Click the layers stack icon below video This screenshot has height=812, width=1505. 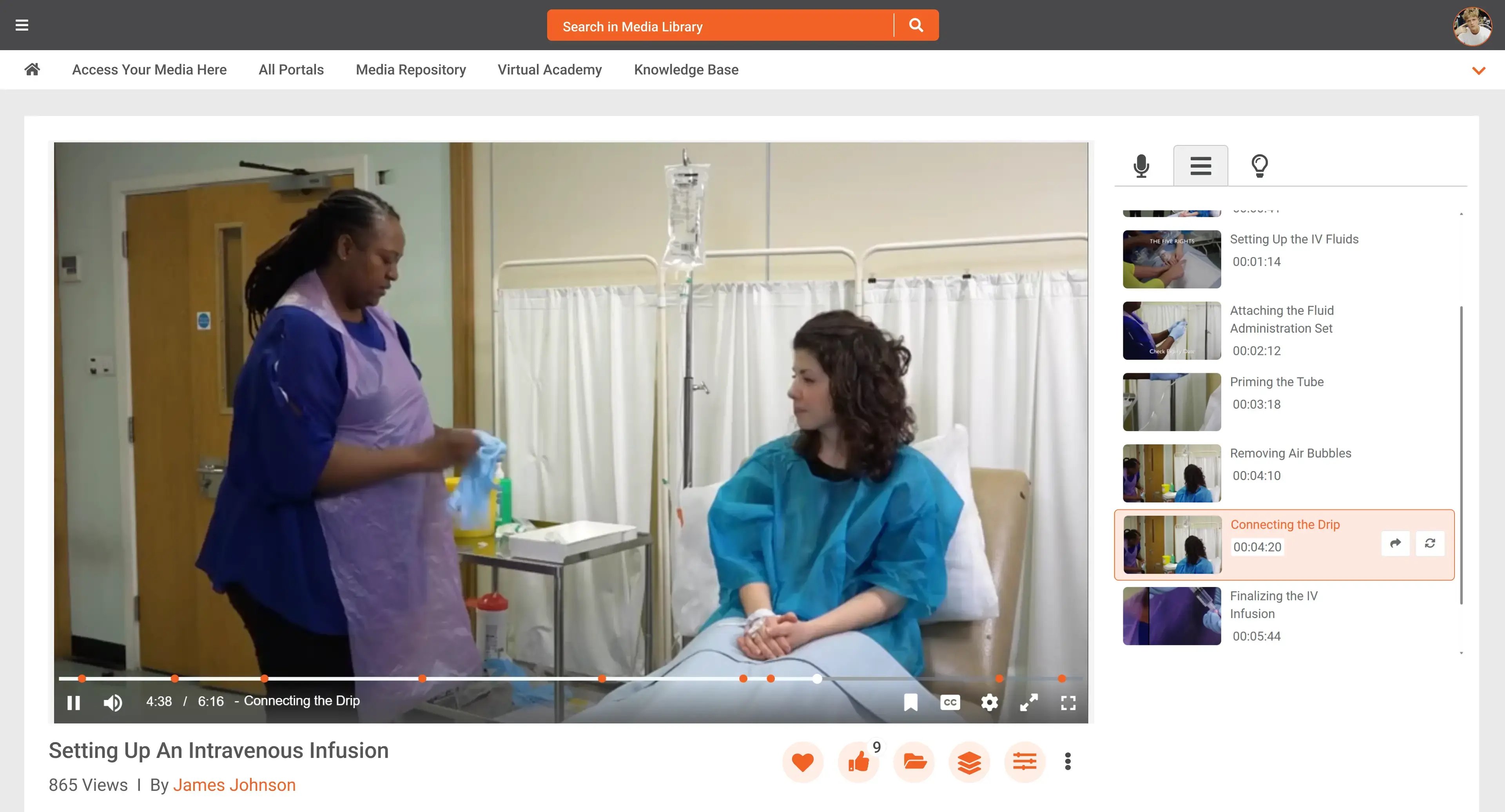(969, 762)
